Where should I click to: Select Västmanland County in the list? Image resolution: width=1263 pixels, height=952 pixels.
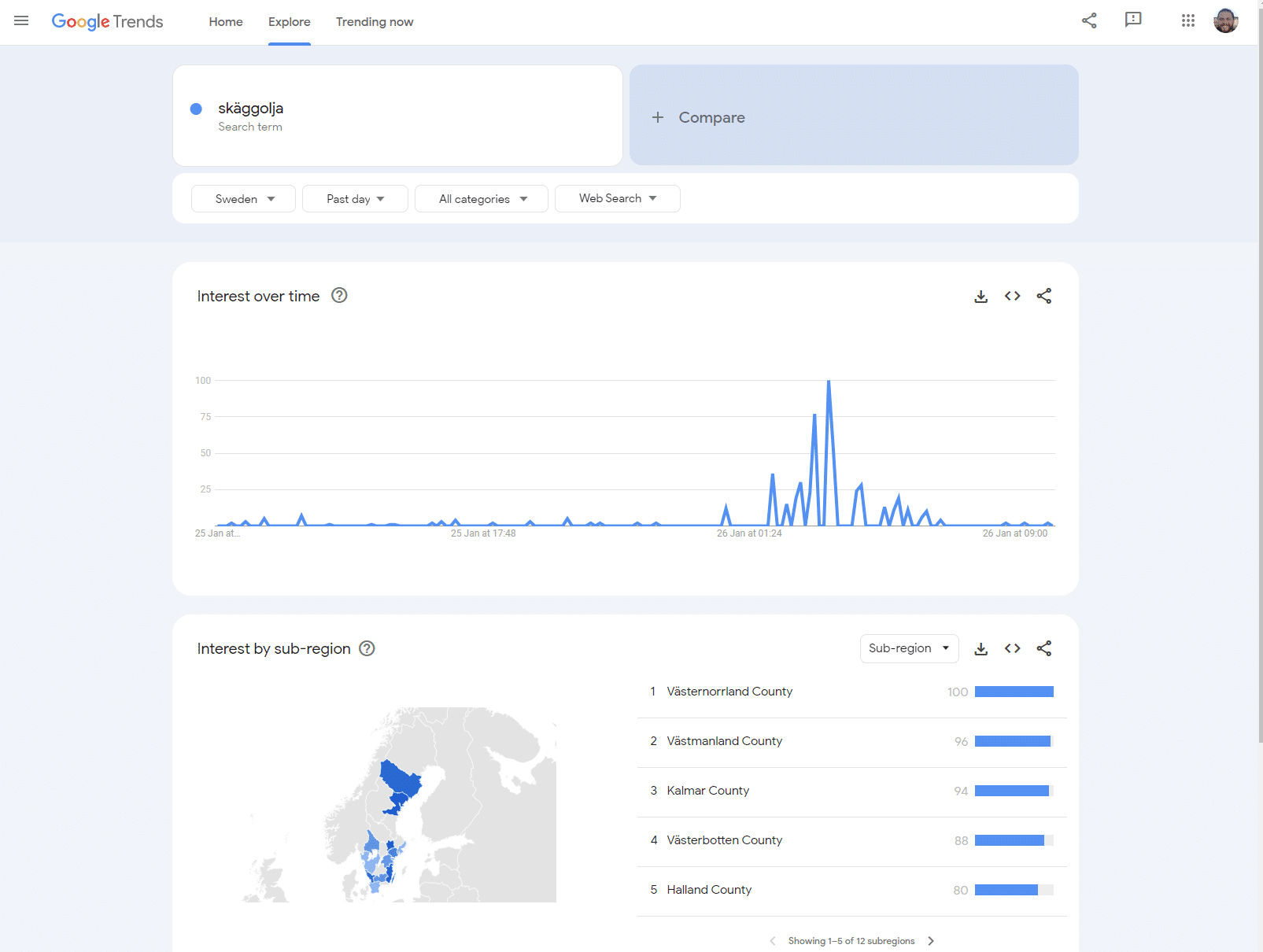point(852,742)
